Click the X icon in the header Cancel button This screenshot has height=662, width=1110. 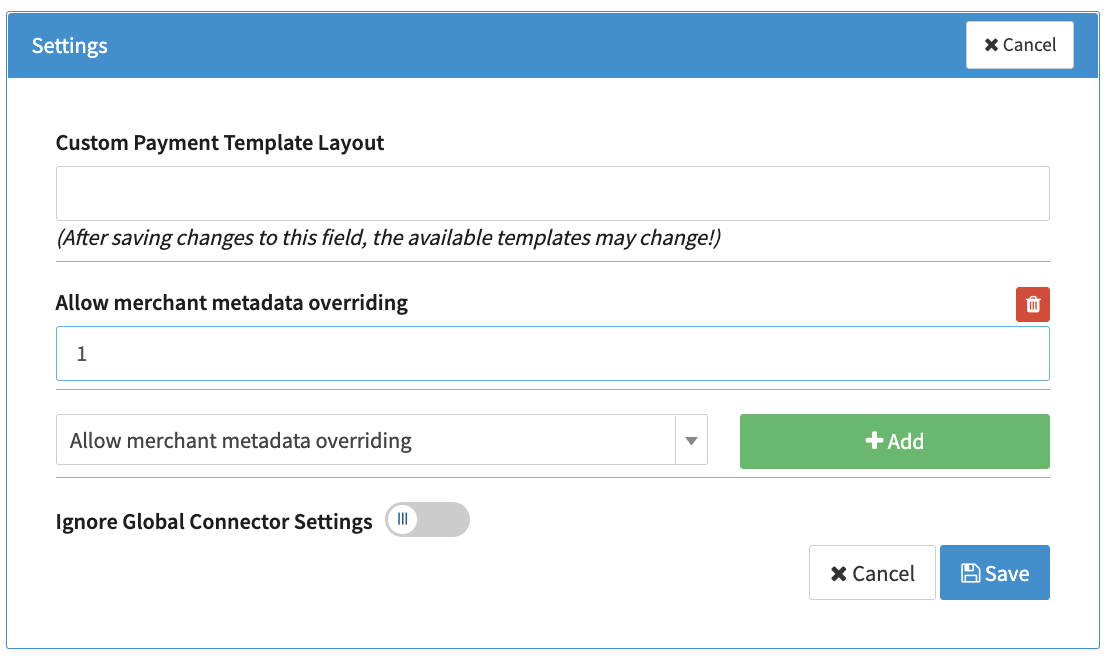click(x=991, y=45)
